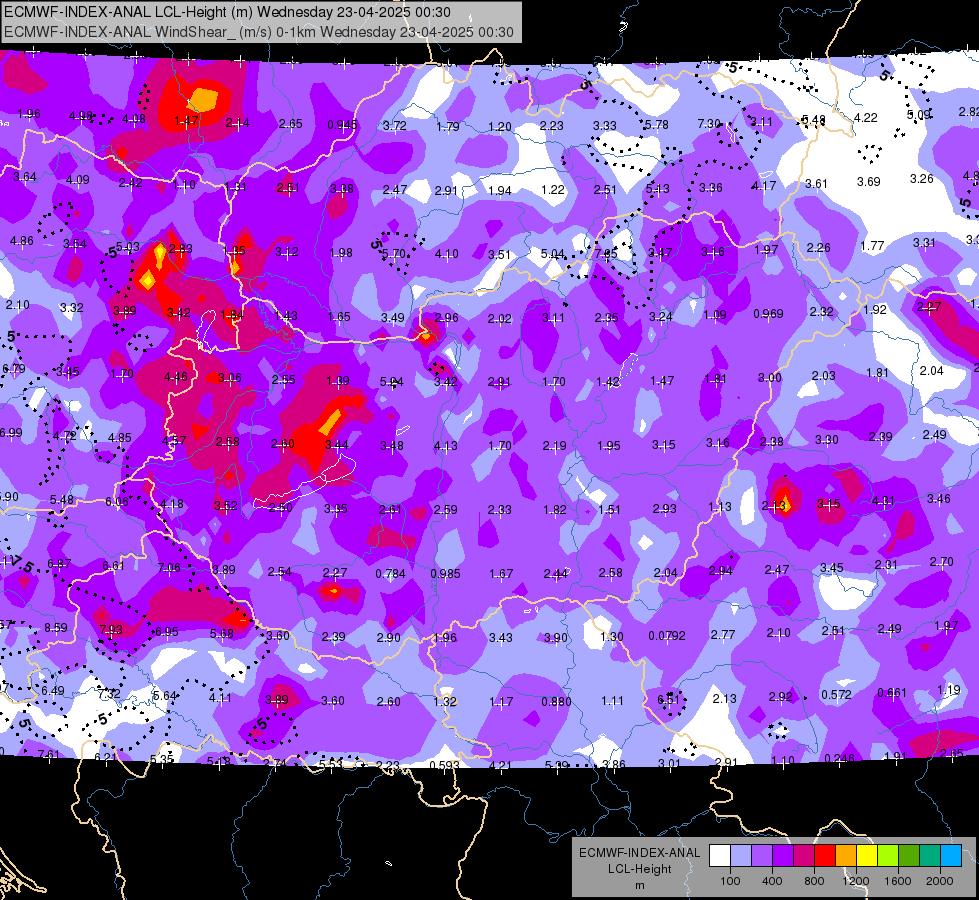This screenshot has height=900, width=979.
Task: Click the magenta legend swatch left of 800
Action: pos(804,856)
